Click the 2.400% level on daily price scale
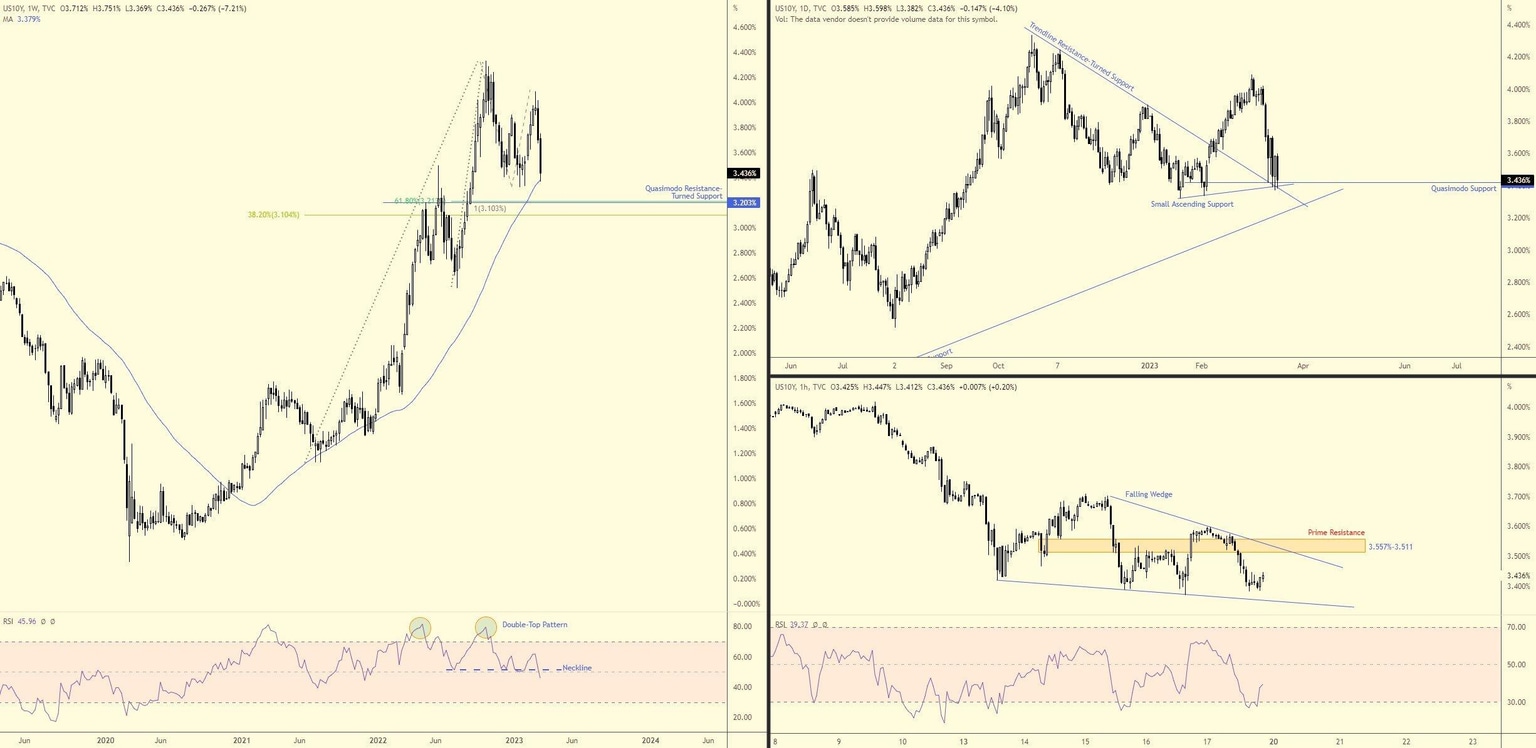 tap(1517, 347)
